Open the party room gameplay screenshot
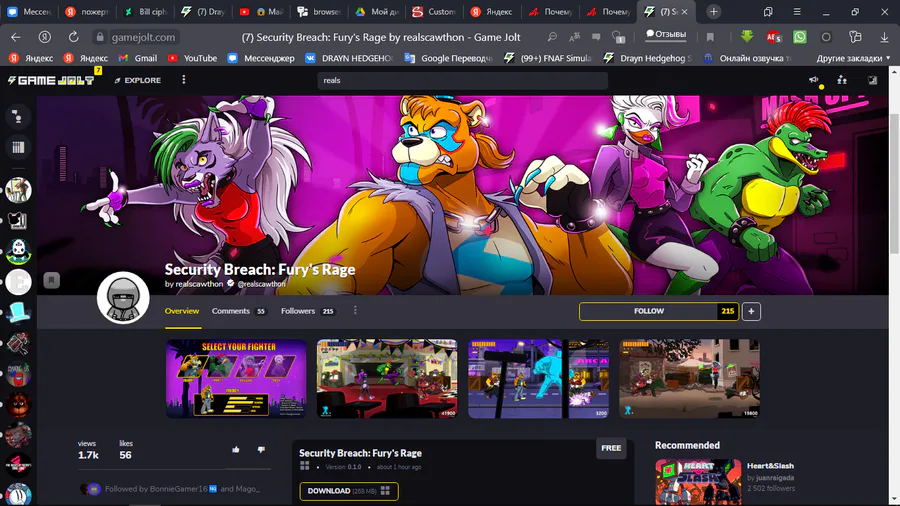The width and height of the screenshot is (900, 506). (x=387, y=378)
